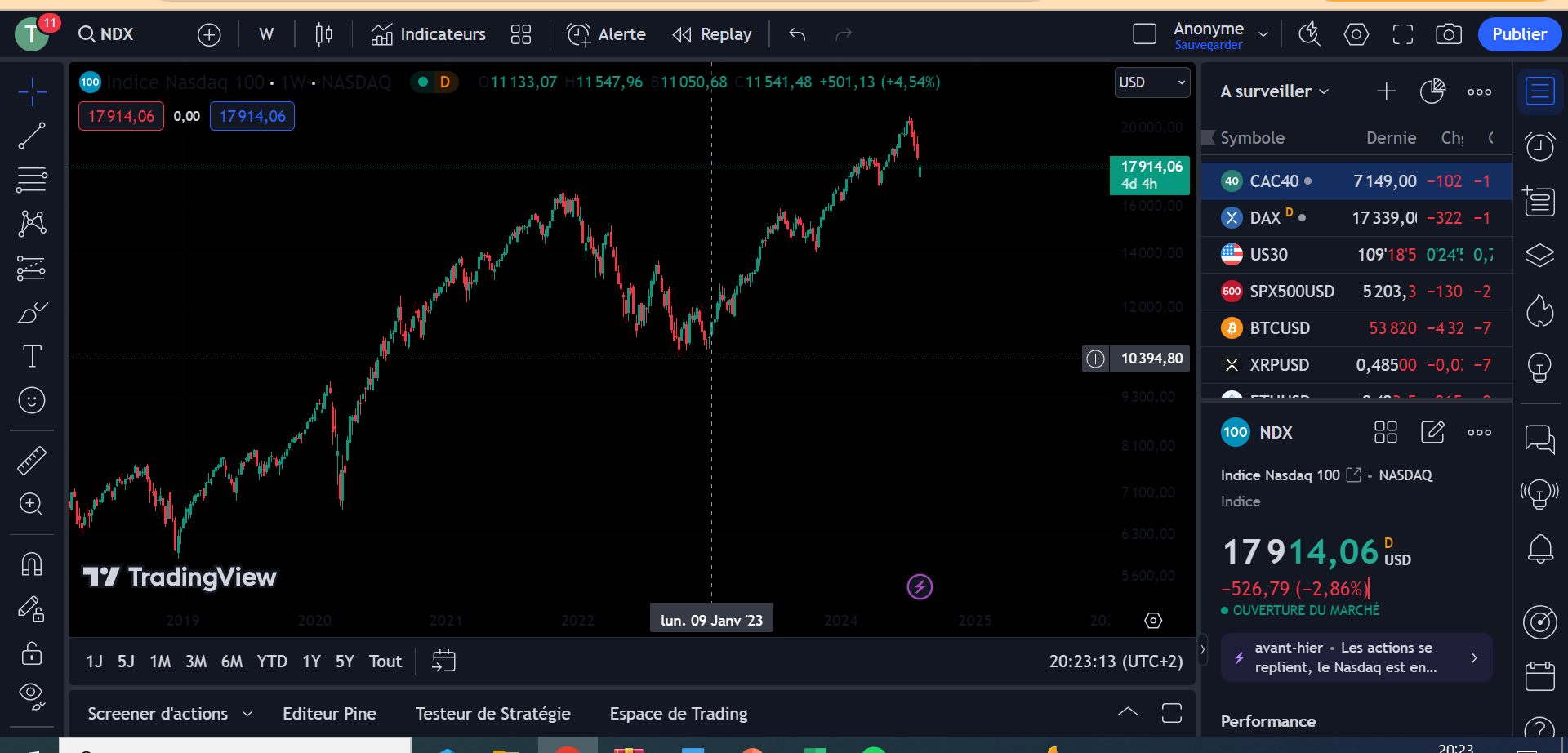Set chart range to YTD

[x=272, y=662]
